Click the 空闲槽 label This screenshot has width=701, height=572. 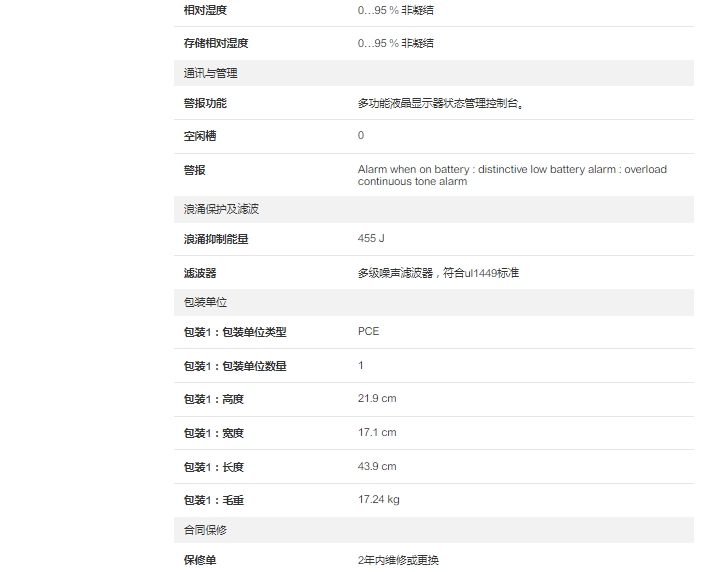tap(199, 136)
